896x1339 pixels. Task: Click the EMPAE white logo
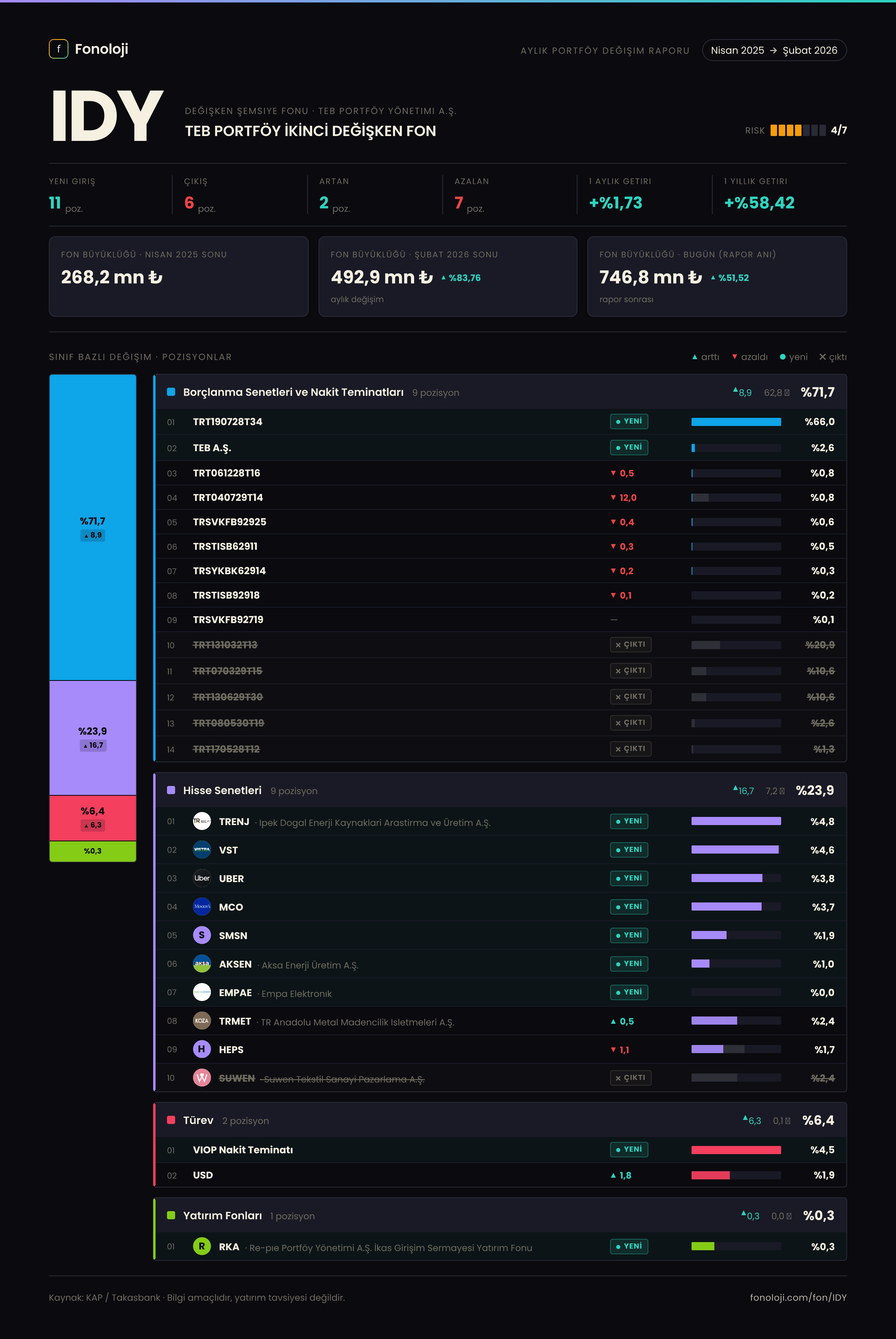point(202,992)
